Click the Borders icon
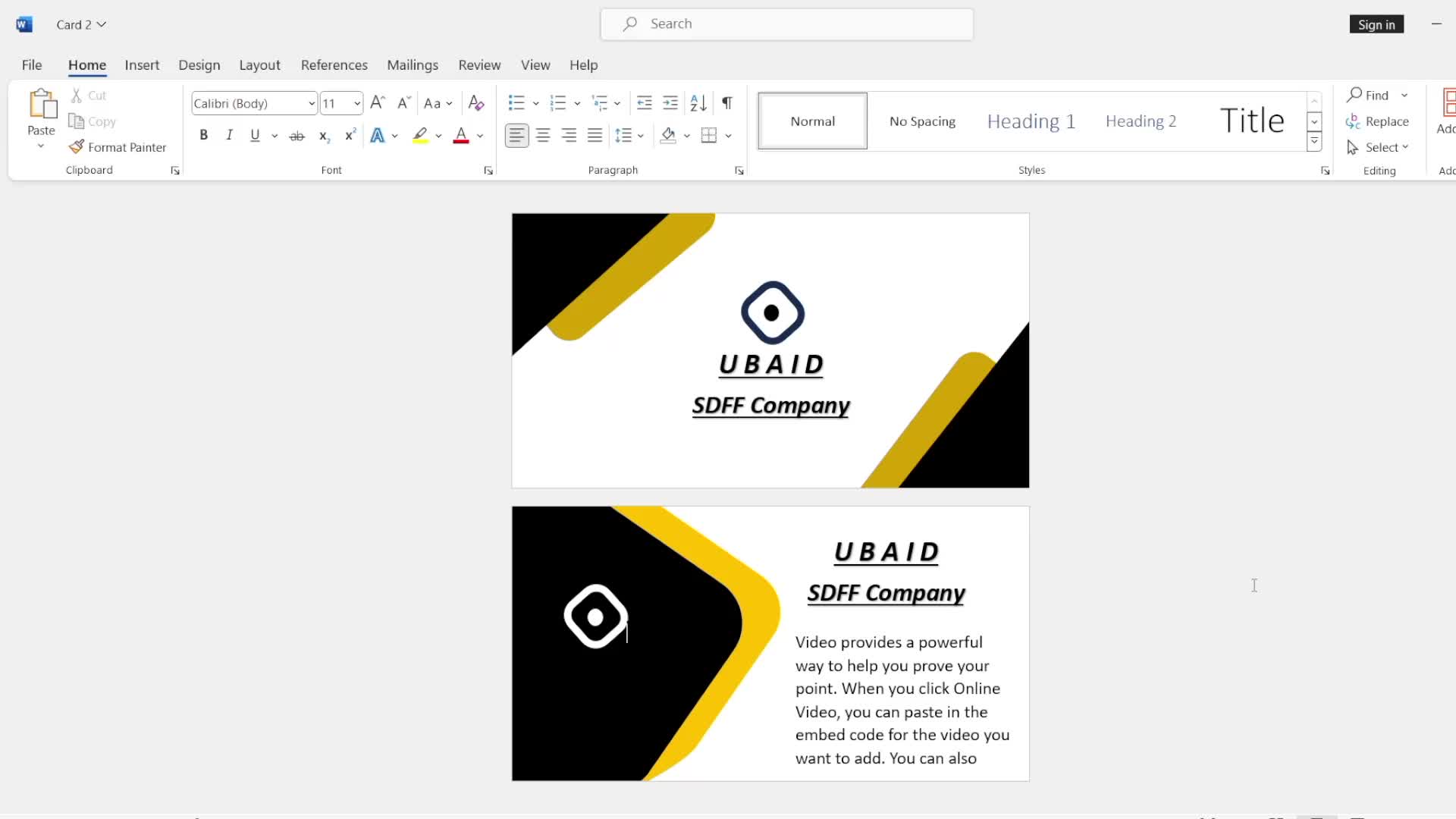 [709, 136]
